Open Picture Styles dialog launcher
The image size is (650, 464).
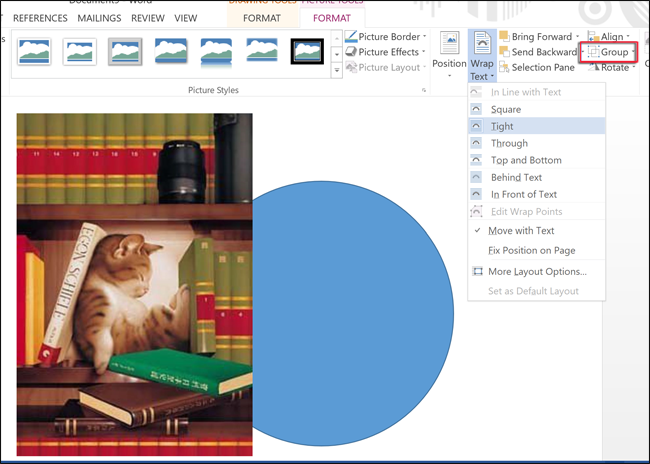click(424, 90)
